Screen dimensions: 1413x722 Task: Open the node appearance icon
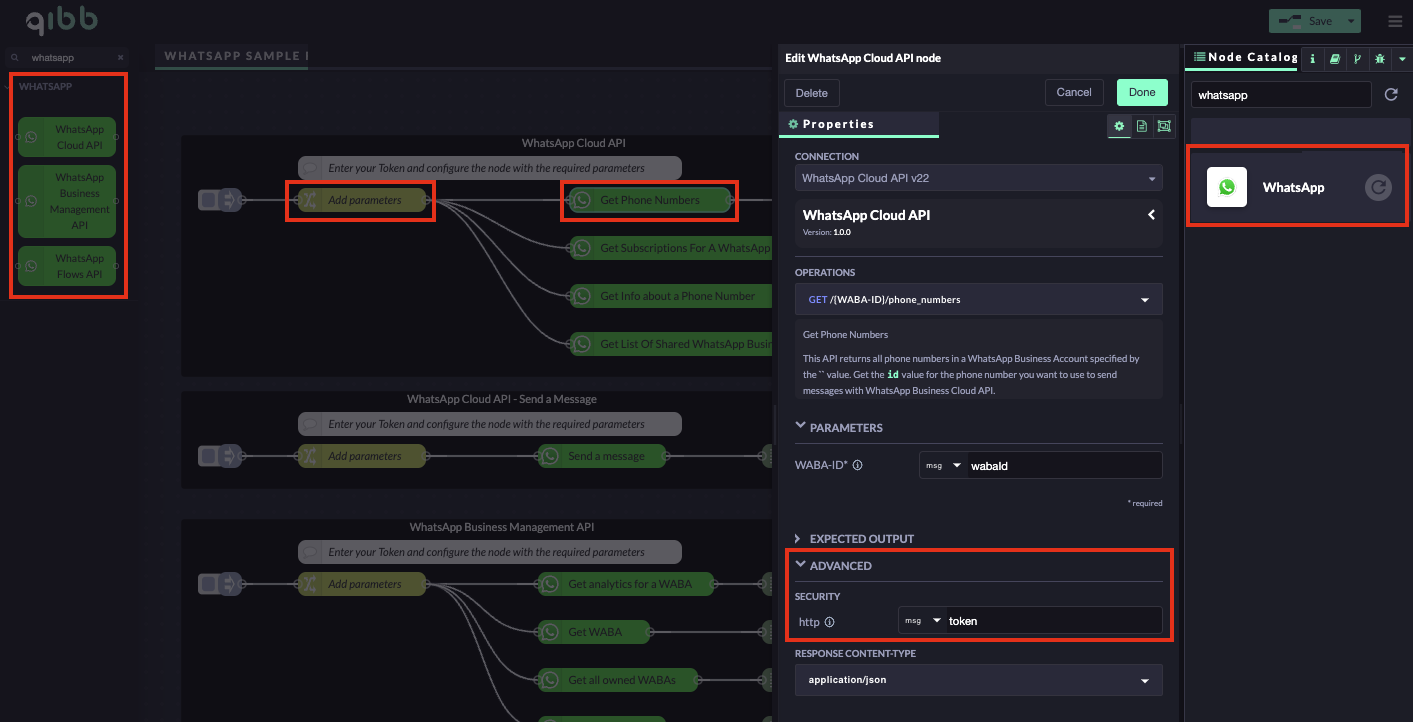[1163, 126]
